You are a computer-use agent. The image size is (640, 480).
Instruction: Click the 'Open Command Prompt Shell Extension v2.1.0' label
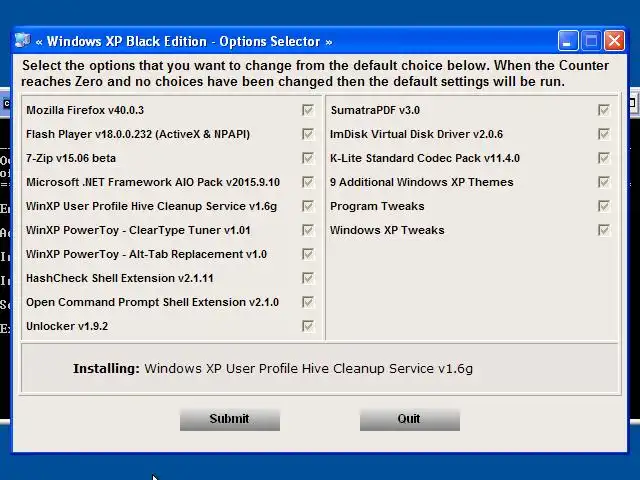click(152, 302)
